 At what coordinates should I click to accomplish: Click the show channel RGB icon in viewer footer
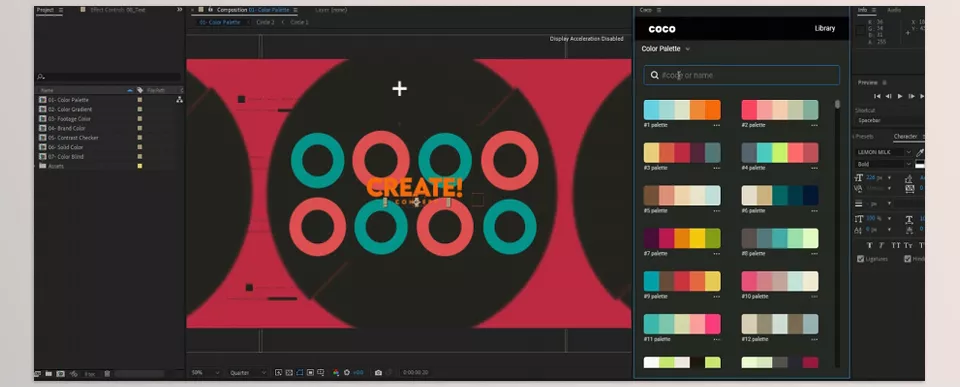coord(336,372)
